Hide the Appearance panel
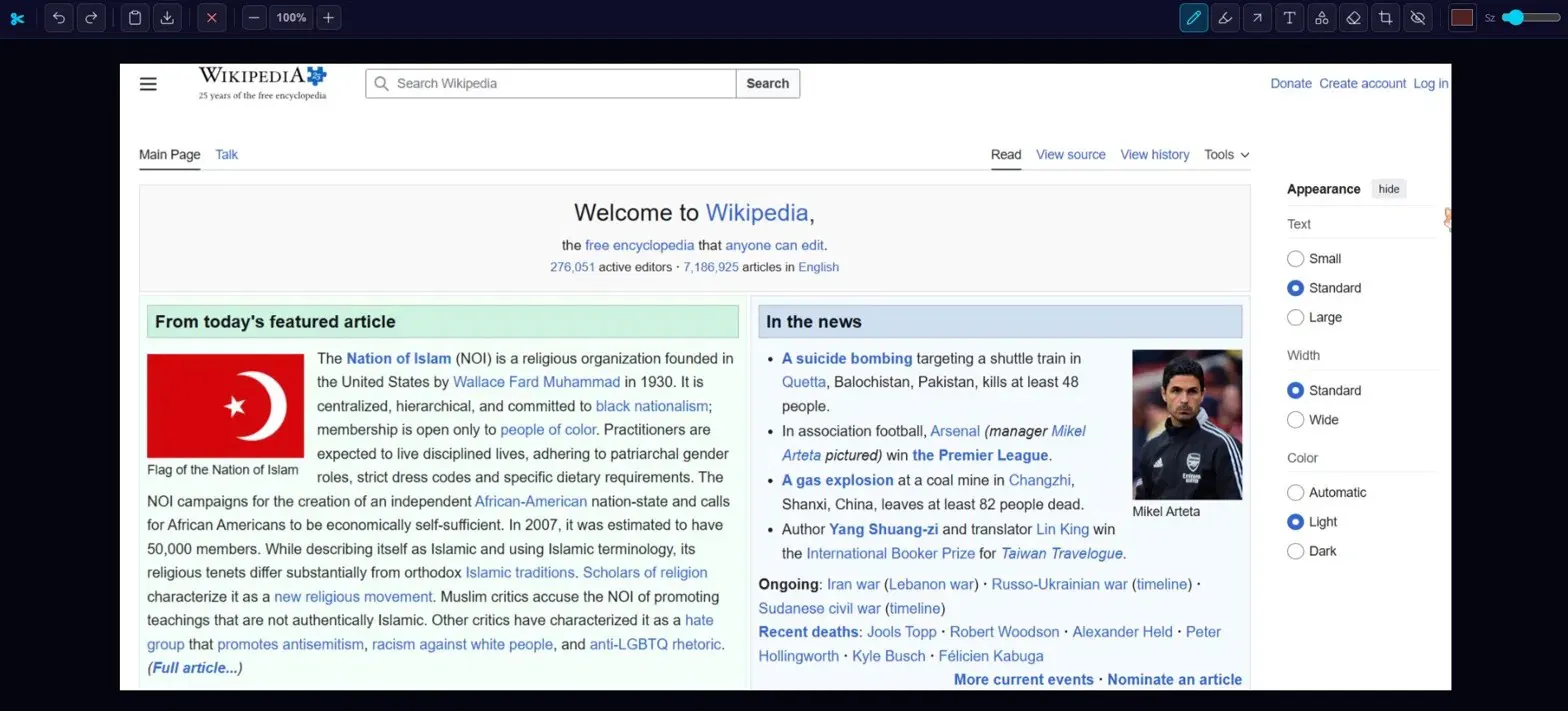 click(x=1389, y=189)
